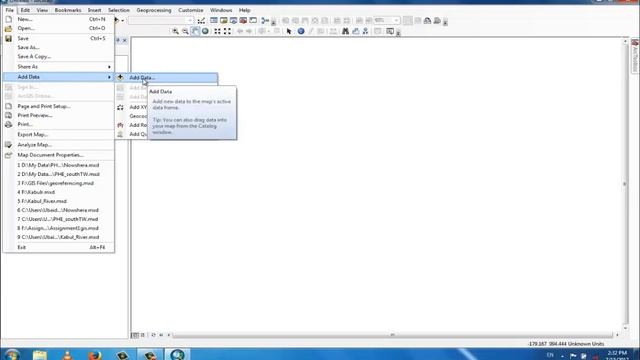
Task: Open the Python window icon
Action: (253, 20)
